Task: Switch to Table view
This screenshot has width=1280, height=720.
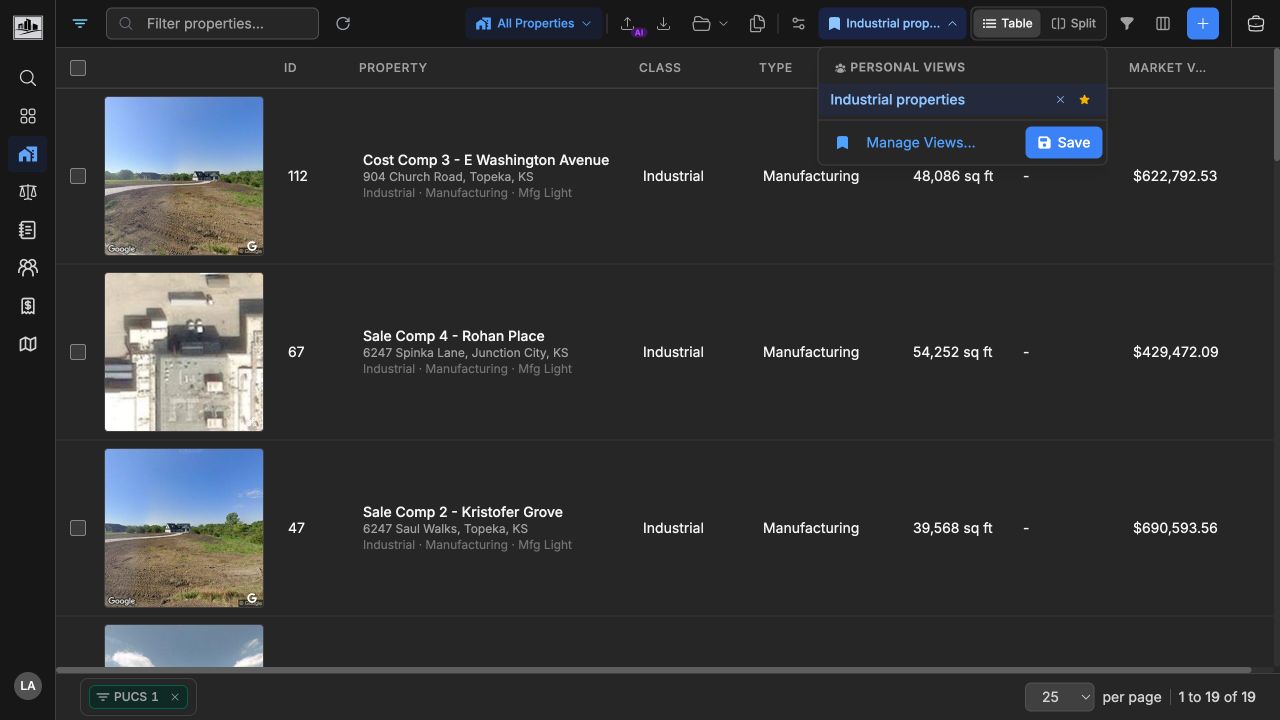Action: point(1007,23)
